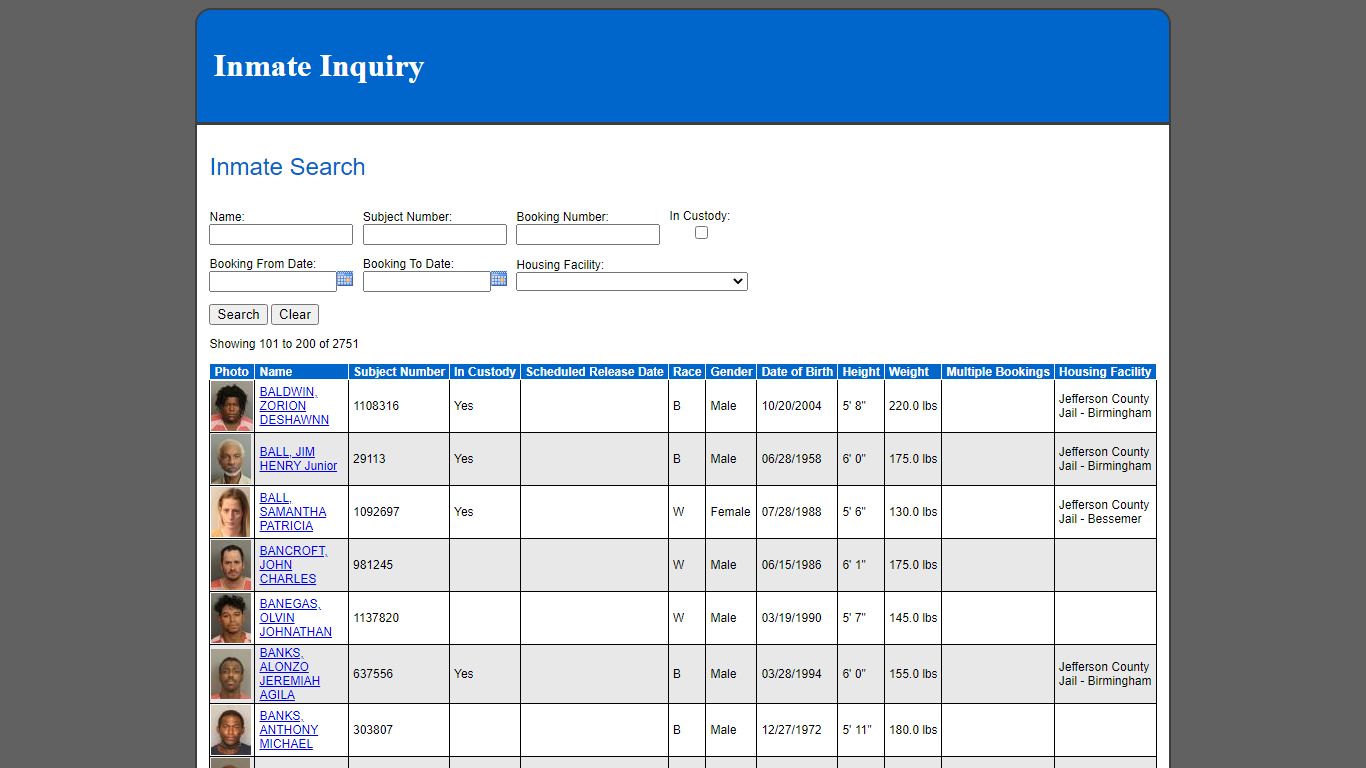Click the Photo column header
This screenshot has width=1366, height=768.
point(232,372)
